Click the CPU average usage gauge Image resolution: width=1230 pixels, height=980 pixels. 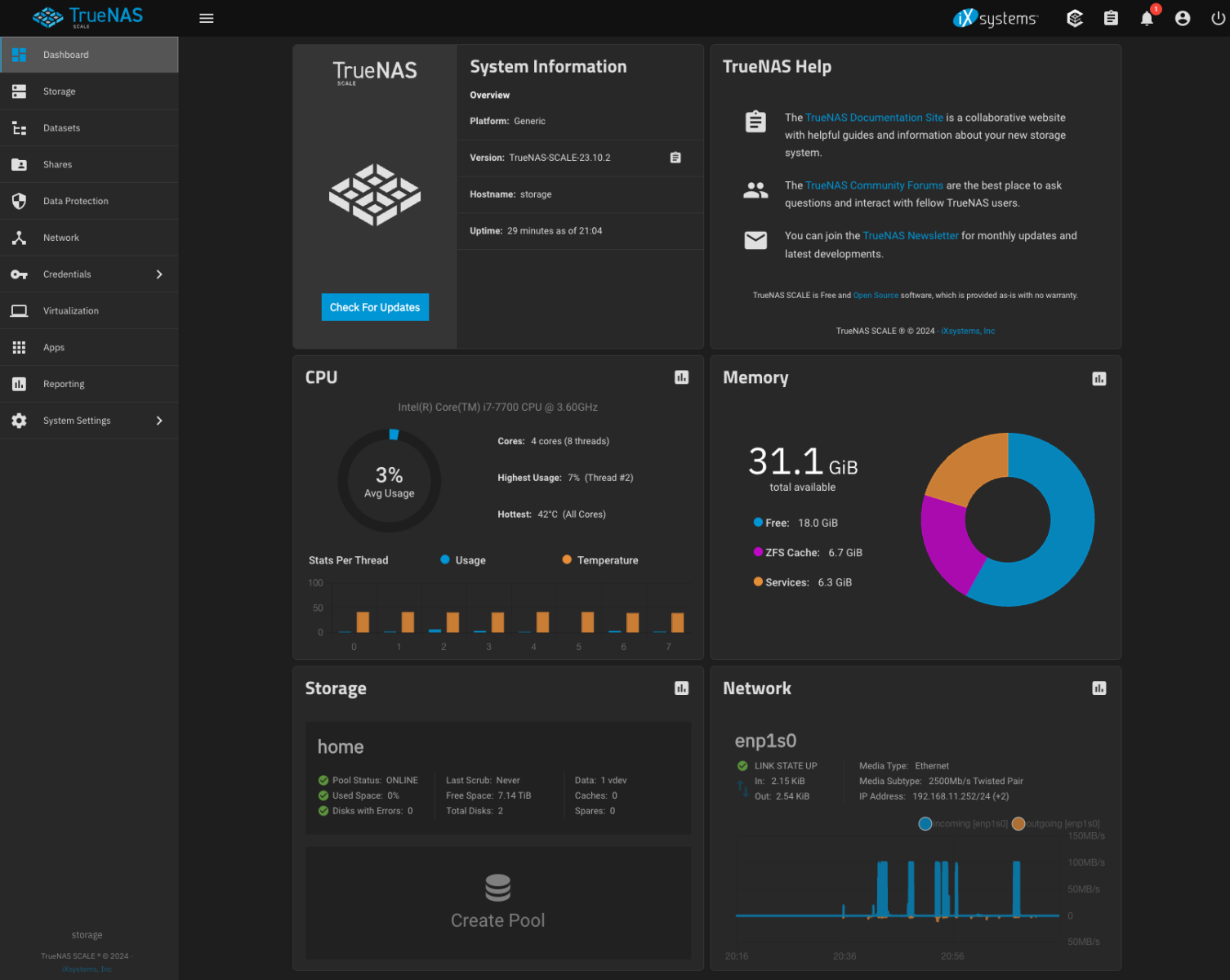coord(390,481)
